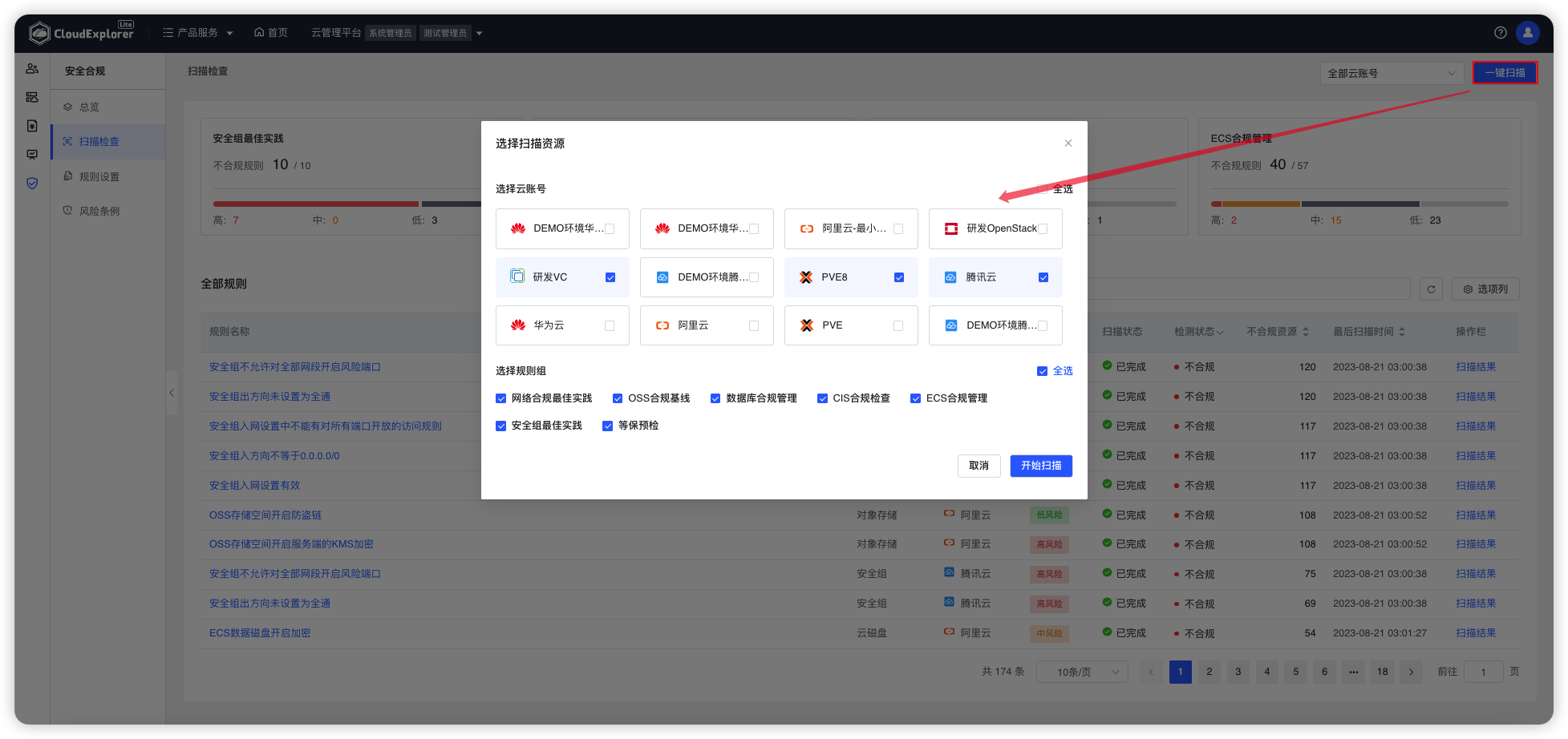Click the 一键扫描 button
This screenshot has height=739, width=1568.
click(1505, 73)
